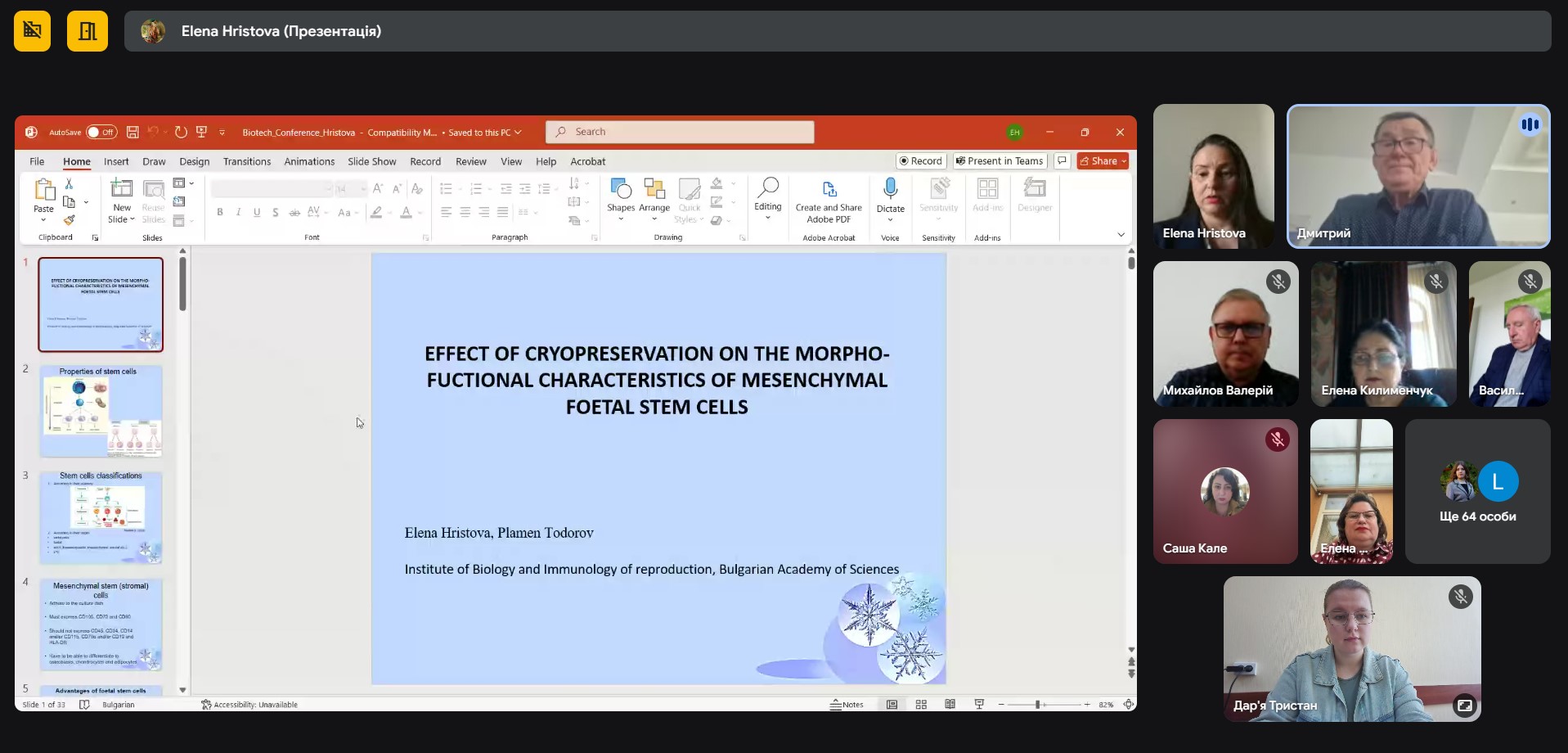The height and width of the screenshot is (753, 1568).
Task: Click Create and Share Adobe PDF icon
Action: click(829, 189)
